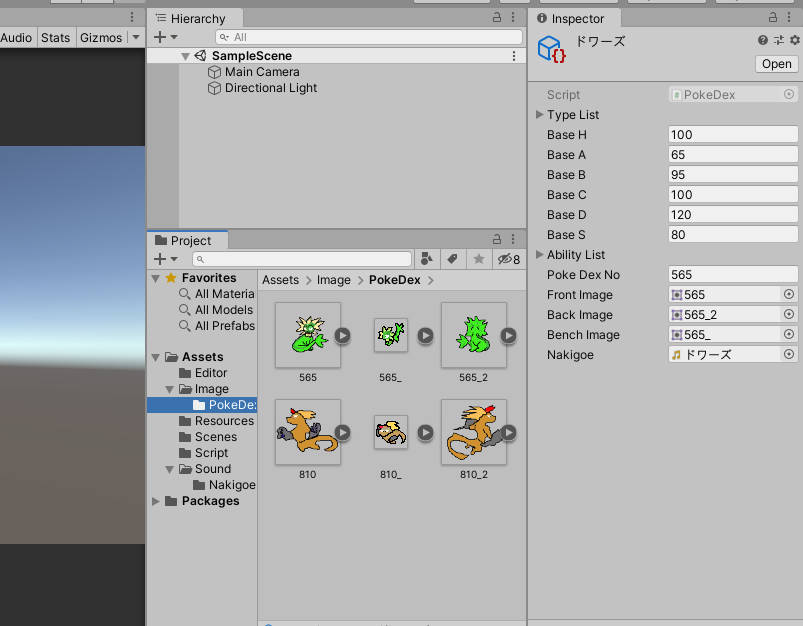Expand the Type List in Inspector
This screenshot has width=803, height=626.
coord(539,114)
